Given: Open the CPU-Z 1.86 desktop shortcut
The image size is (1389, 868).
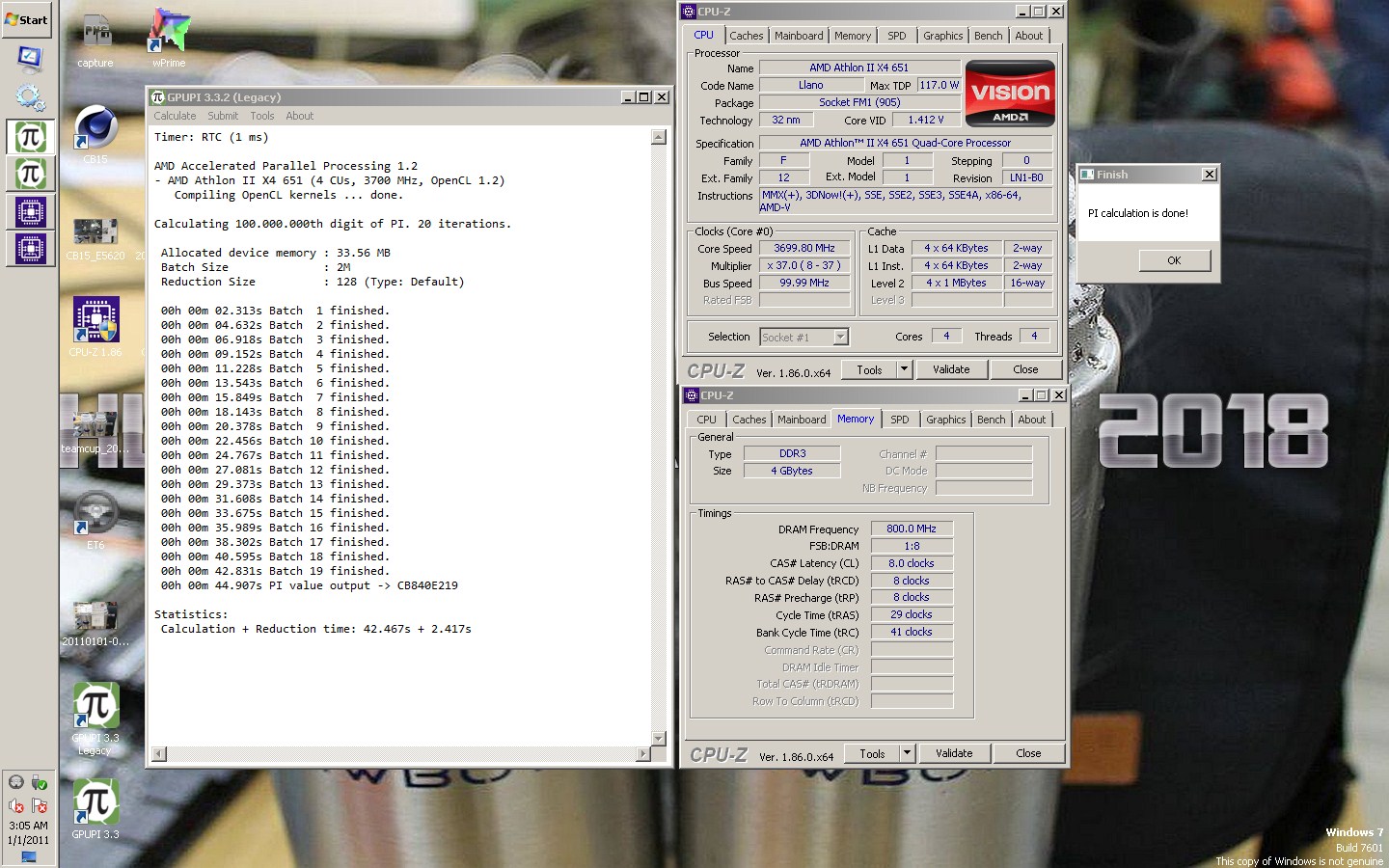Looking at the screenshot, I should (95, 327).
